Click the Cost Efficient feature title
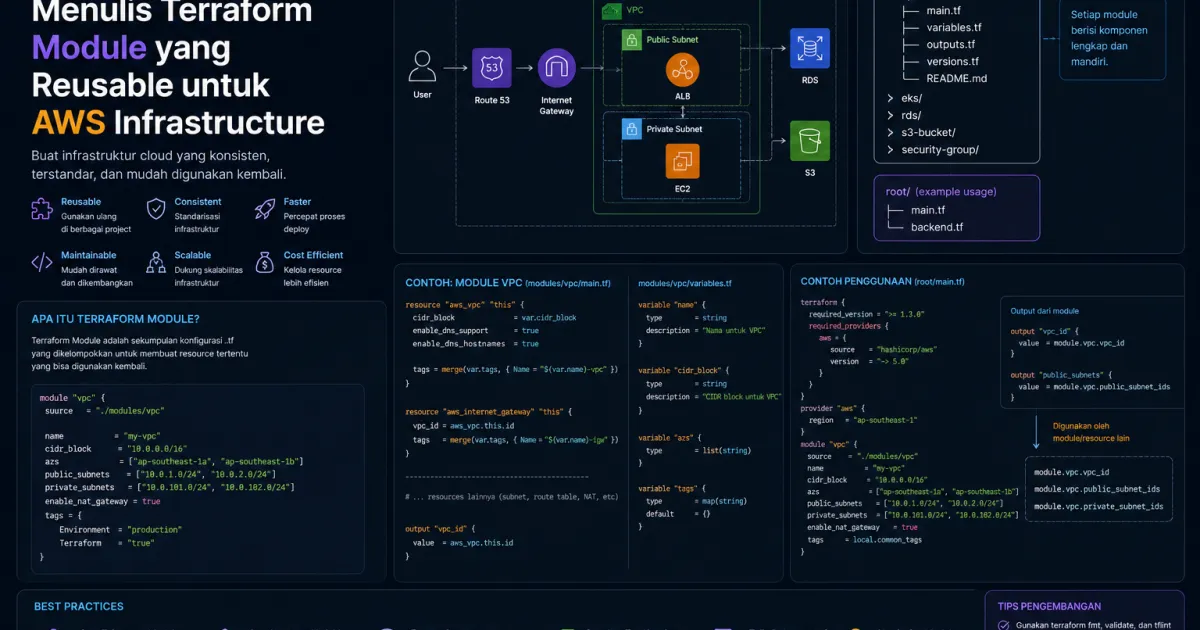 tap(313, 255)
